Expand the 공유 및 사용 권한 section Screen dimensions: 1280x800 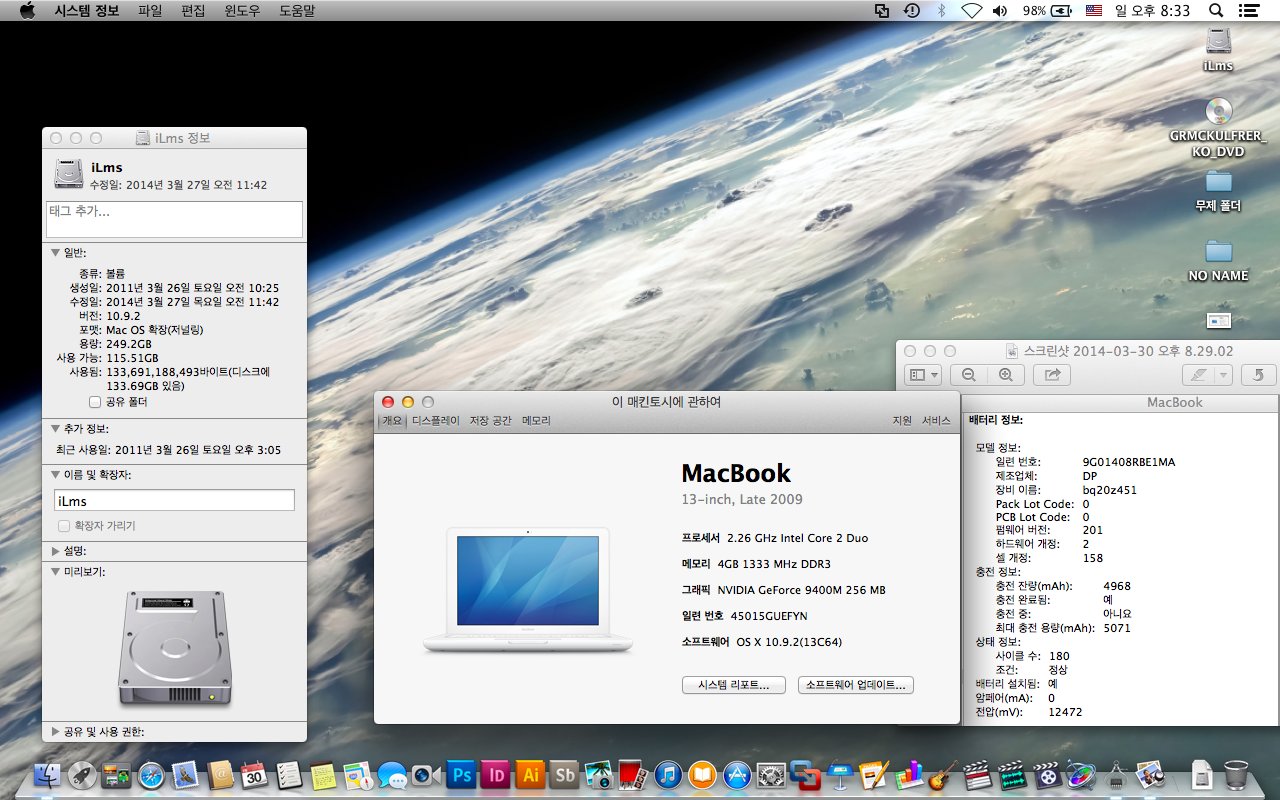pyautogui.click(x=56, y=732)
